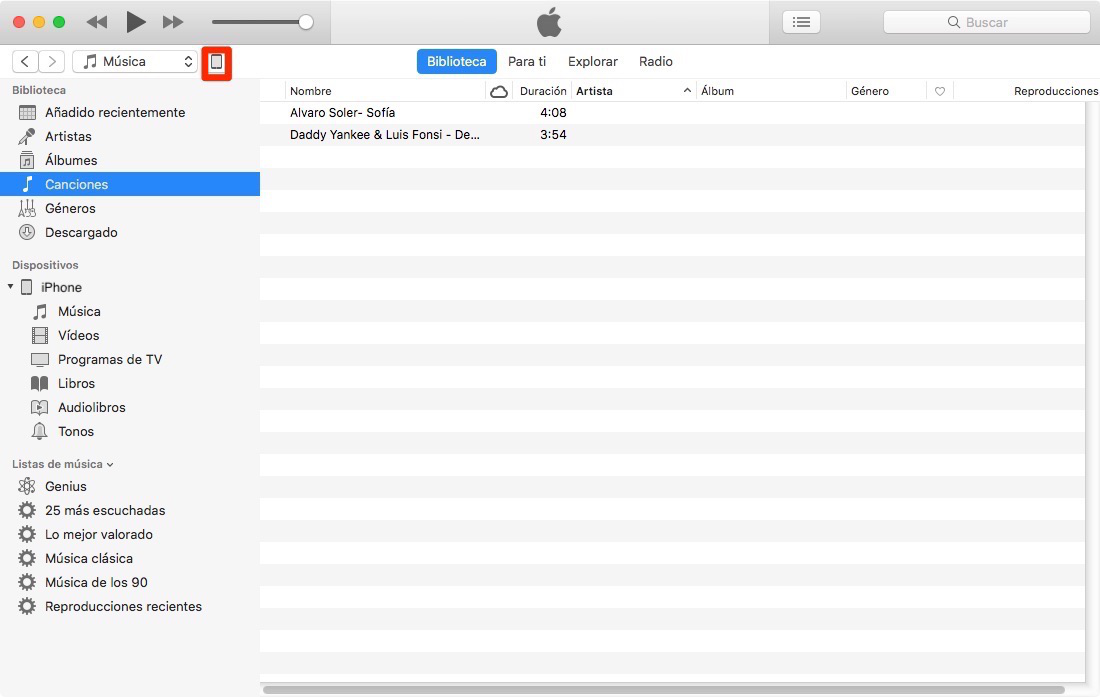Click the 4:08 duration cell
This screenshot has width=1100, height=697.
(x=553, y=112)
